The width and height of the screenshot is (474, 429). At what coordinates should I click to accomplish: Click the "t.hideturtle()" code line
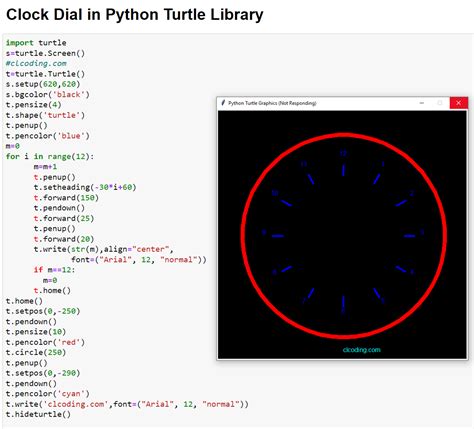(38, 414)
